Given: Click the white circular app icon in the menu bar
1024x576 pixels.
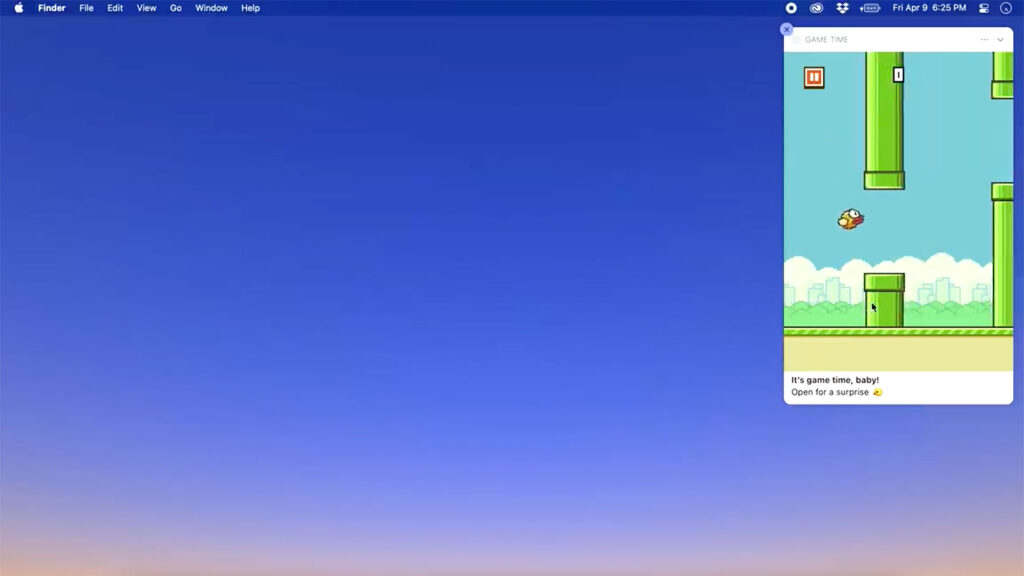Looking at the screenshot, I should [x=790, y=8].
